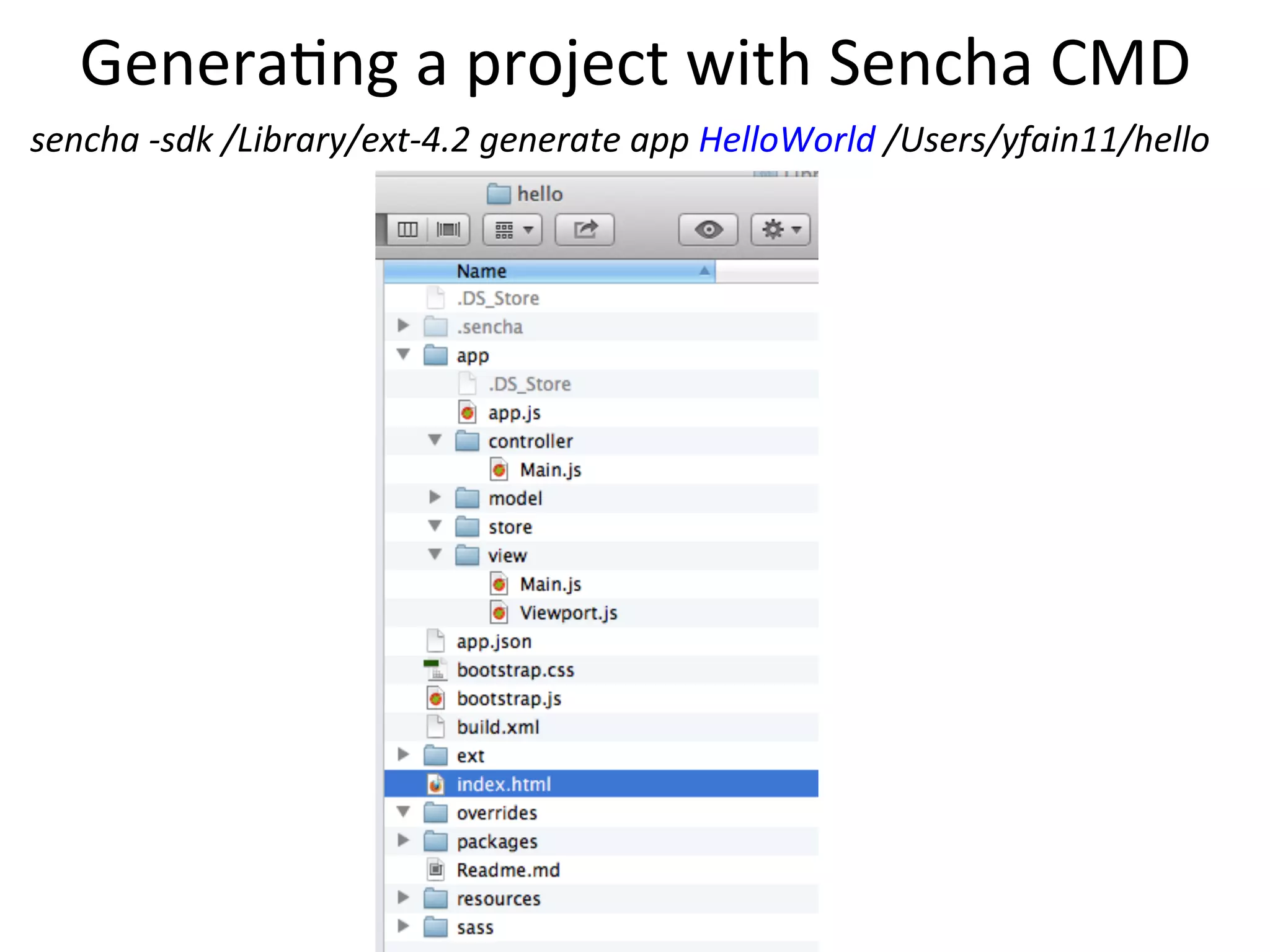Click the app.json file name

(494, 641)
